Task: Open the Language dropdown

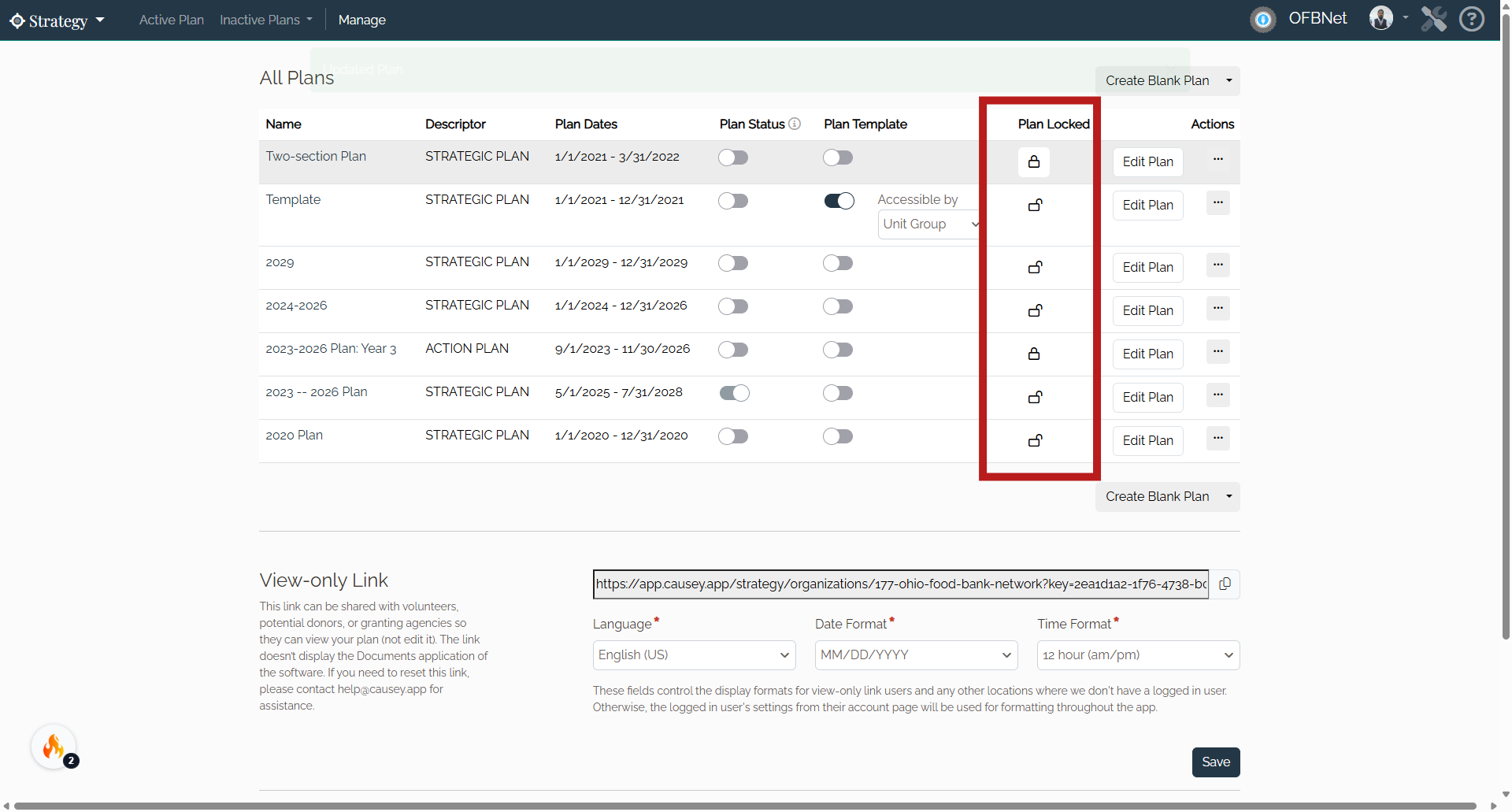Action: pos(694,655)
